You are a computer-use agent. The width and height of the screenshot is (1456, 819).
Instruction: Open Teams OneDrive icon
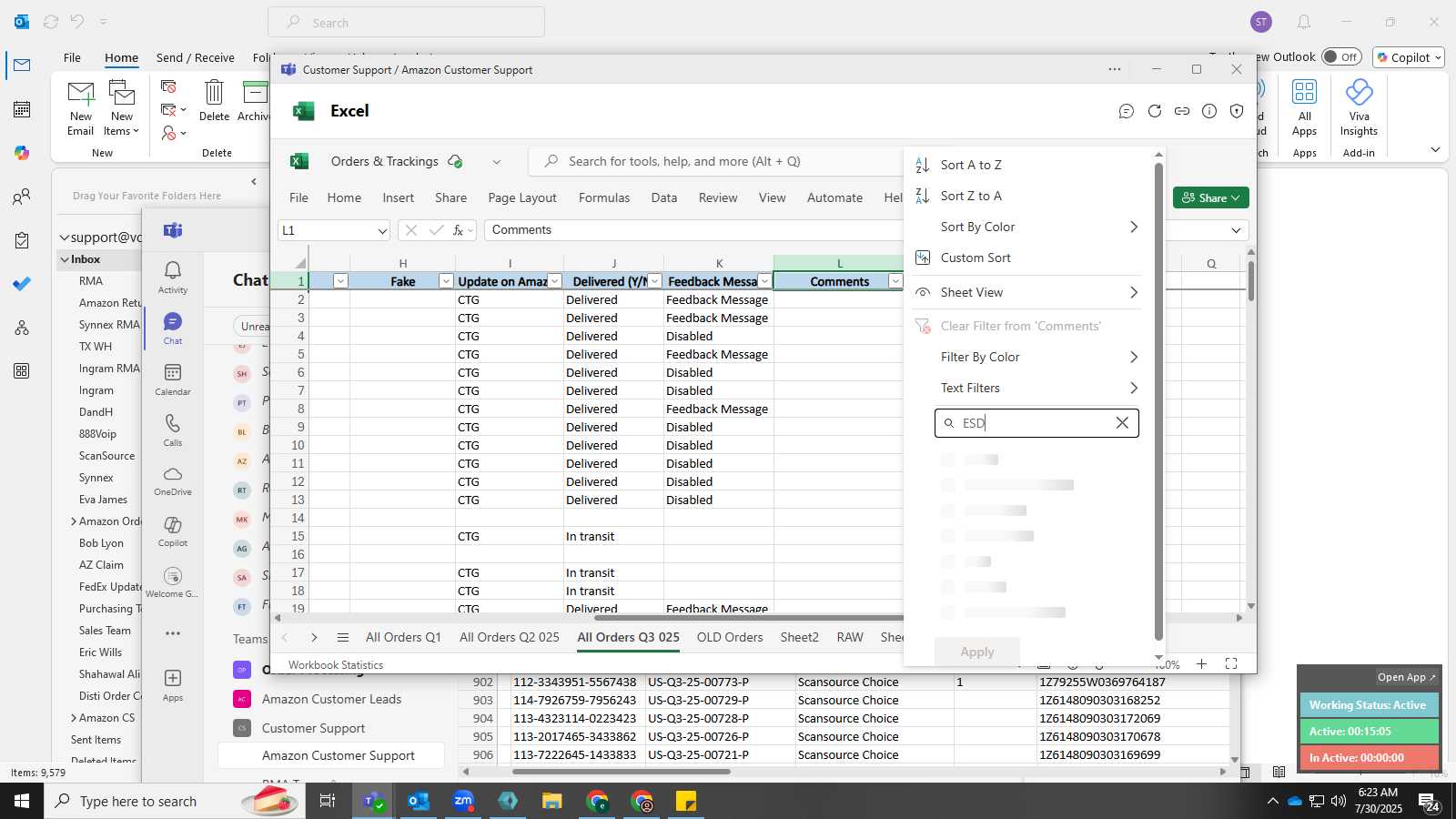[173, 480]
